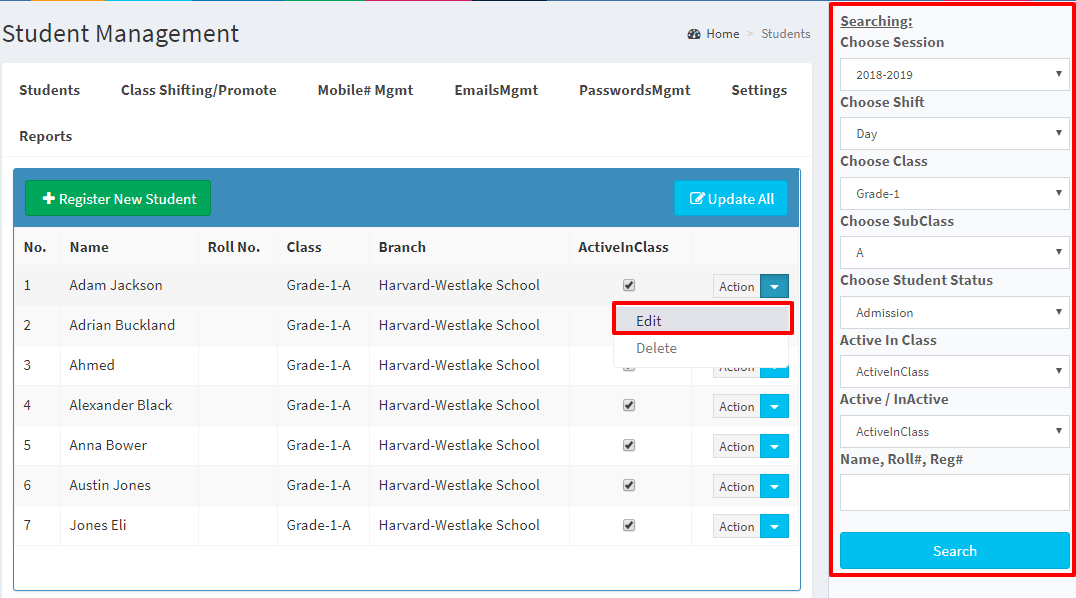Viewport: 1076px width, 598px height.
Task: Choose Delete from the action menu
Action: point(657,348)
